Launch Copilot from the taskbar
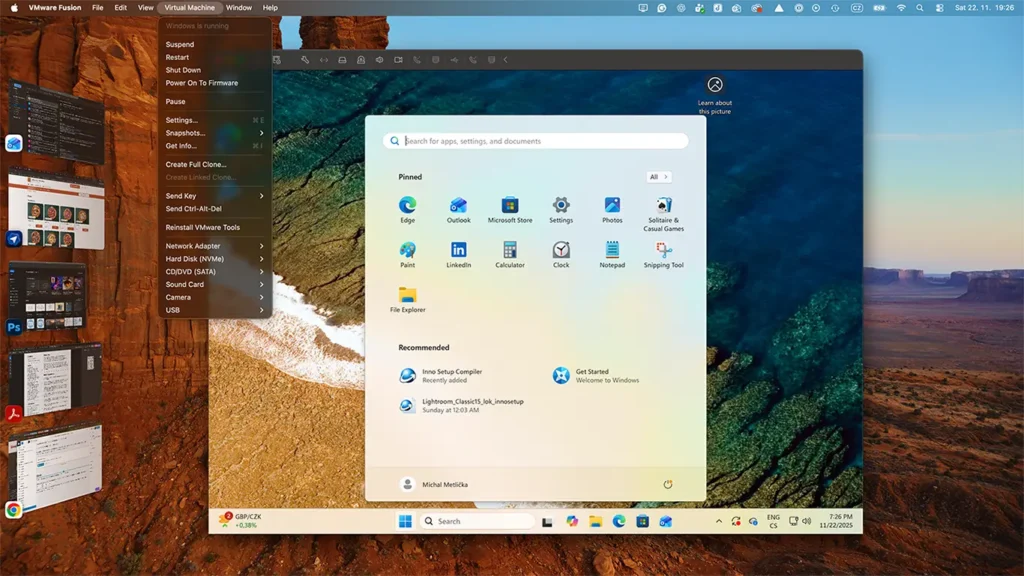Viewport: 1024px width, 576px height. point(571,521)
